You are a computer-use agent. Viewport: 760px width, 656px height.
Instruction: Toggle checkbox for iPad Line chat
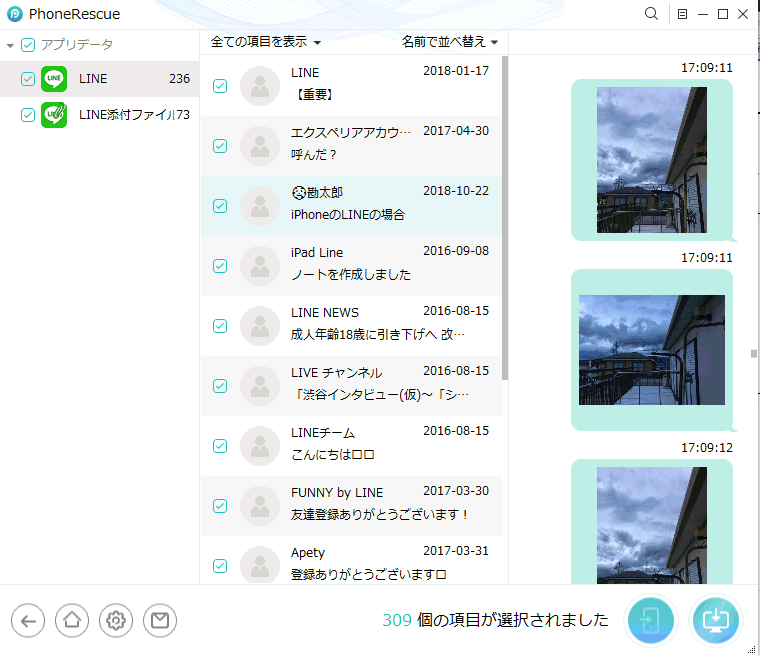click(220, 266)
